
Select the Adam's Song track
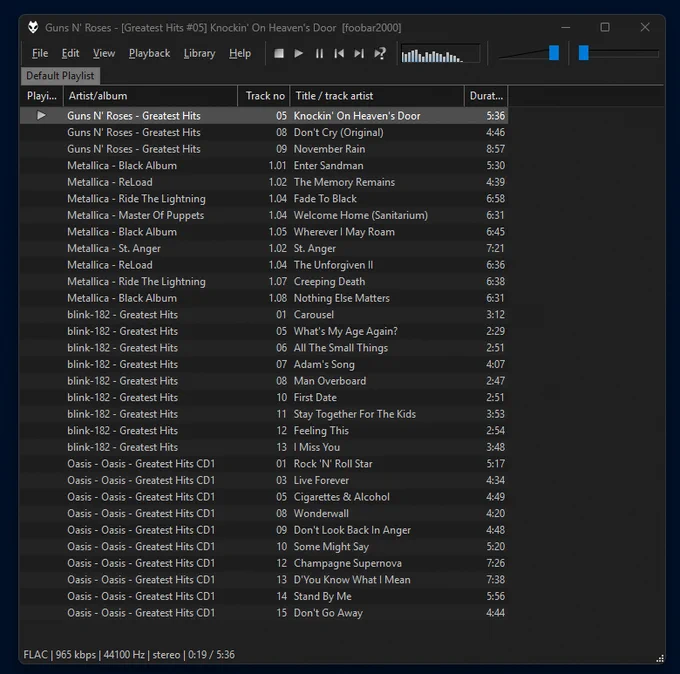click(x=264, y=364)
